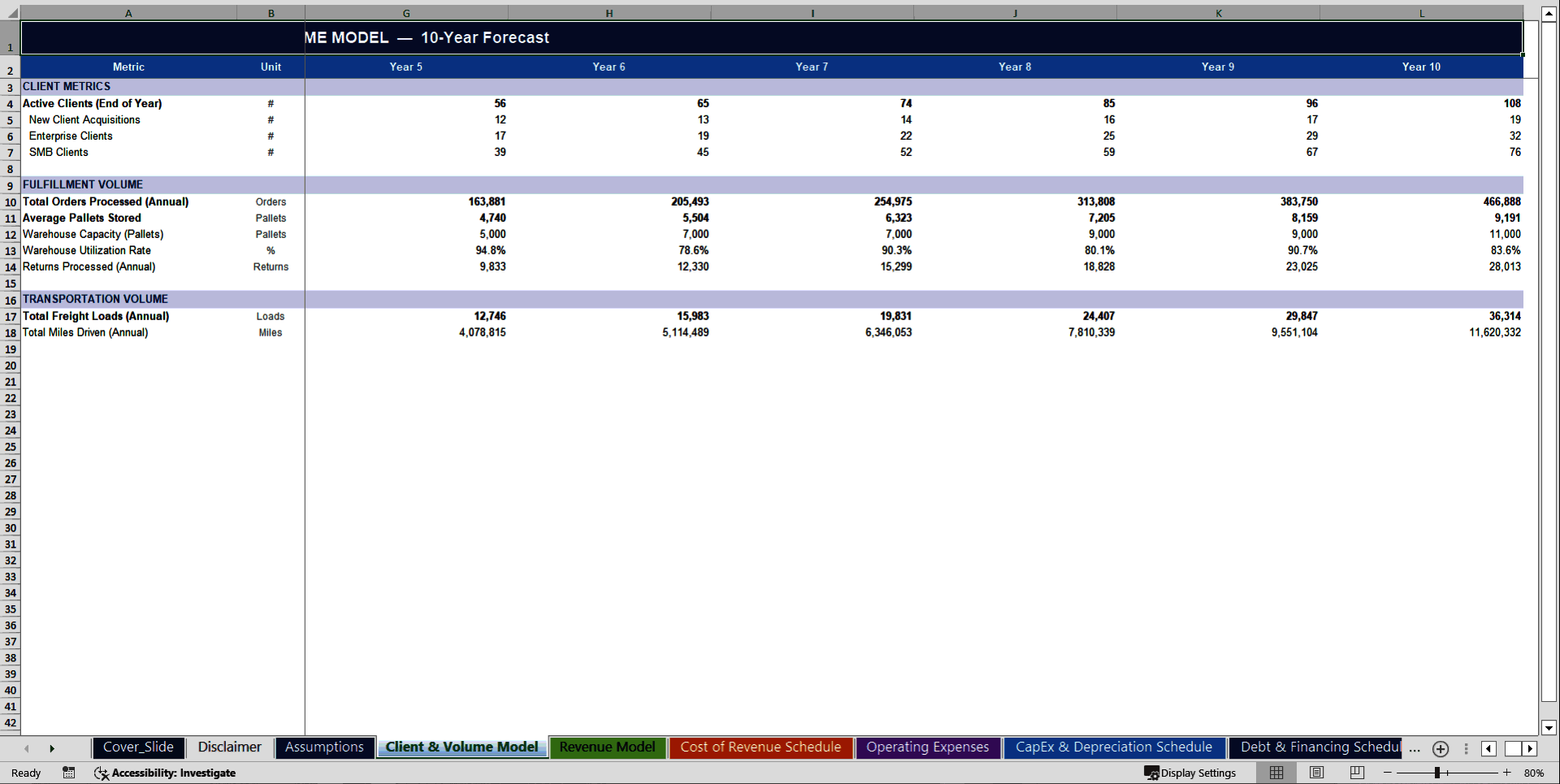Select column H header
This screenshot has height=784, width=1560.
(609, 13)
